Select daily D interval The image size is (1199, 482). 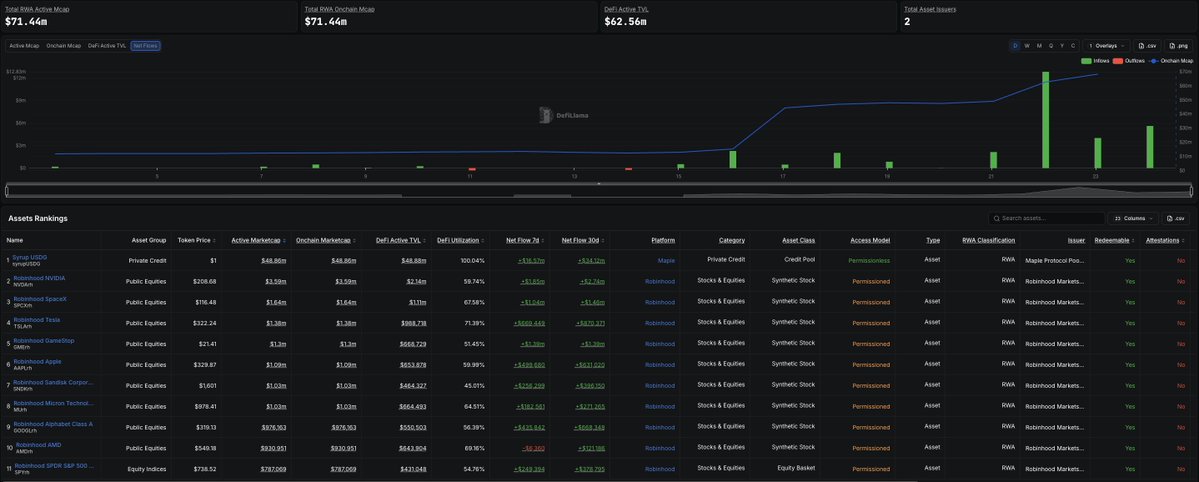(1015, 46)
